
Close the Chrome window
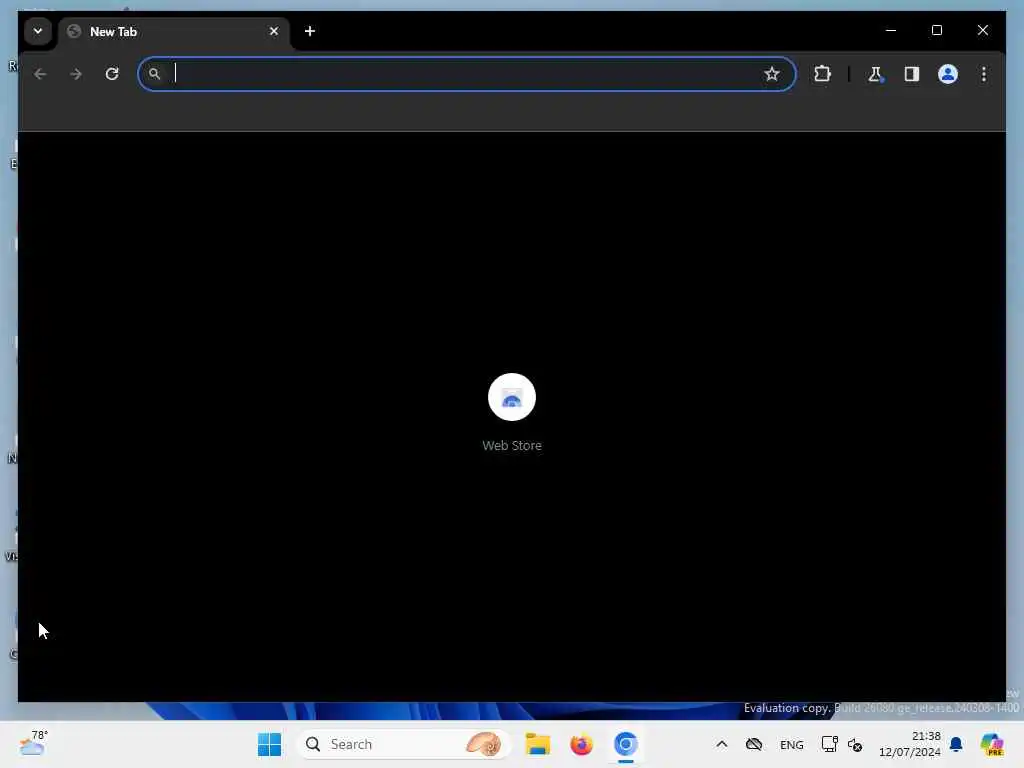(x=983, y=30)
